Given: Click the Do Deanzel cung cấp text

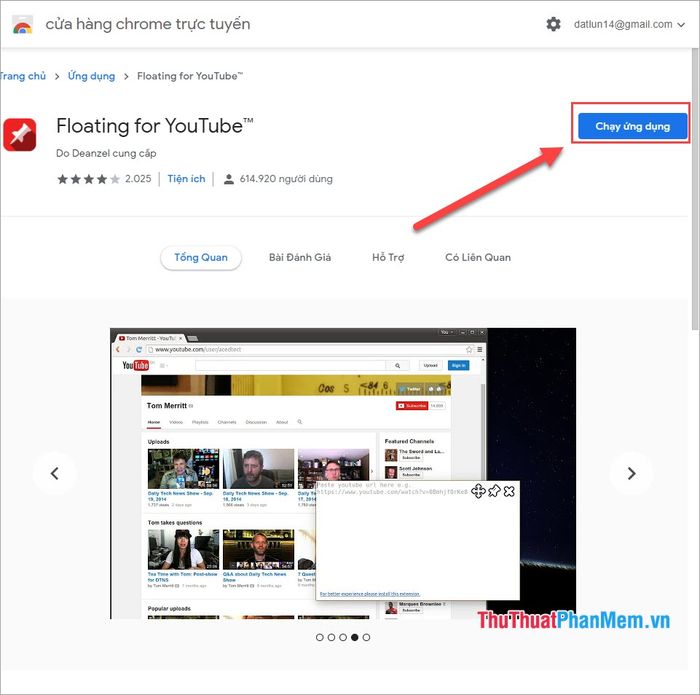Looking at the screenshot, I should point(106,153).
